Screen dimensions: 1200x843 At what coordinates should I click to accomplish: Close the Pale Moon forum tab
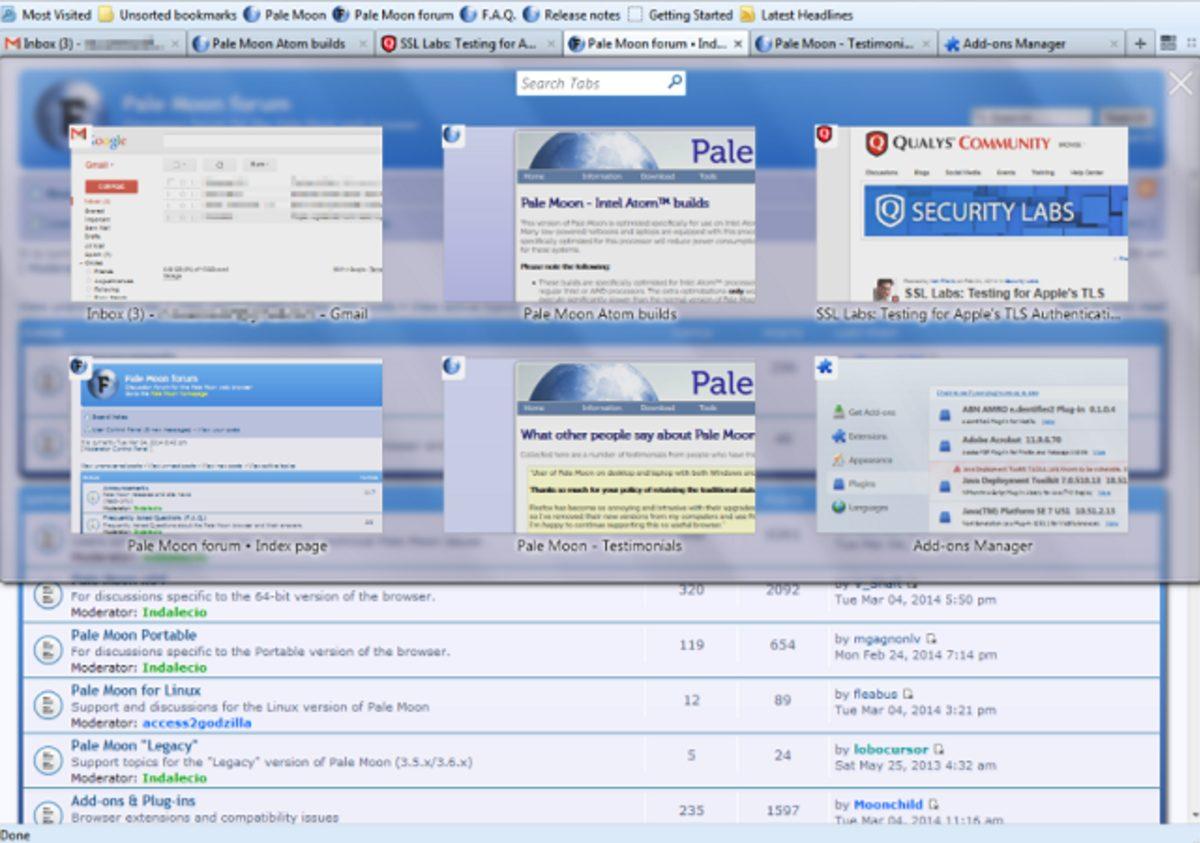coord(739,44)
